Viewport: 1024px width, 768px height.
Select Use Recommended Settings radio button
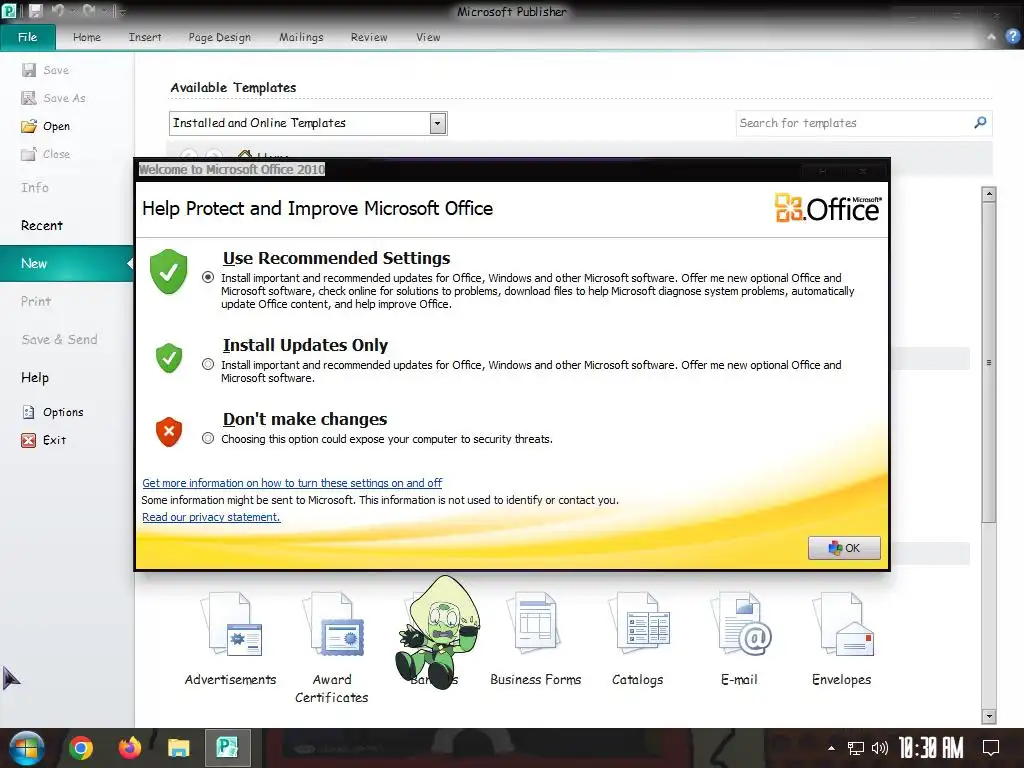208,277
